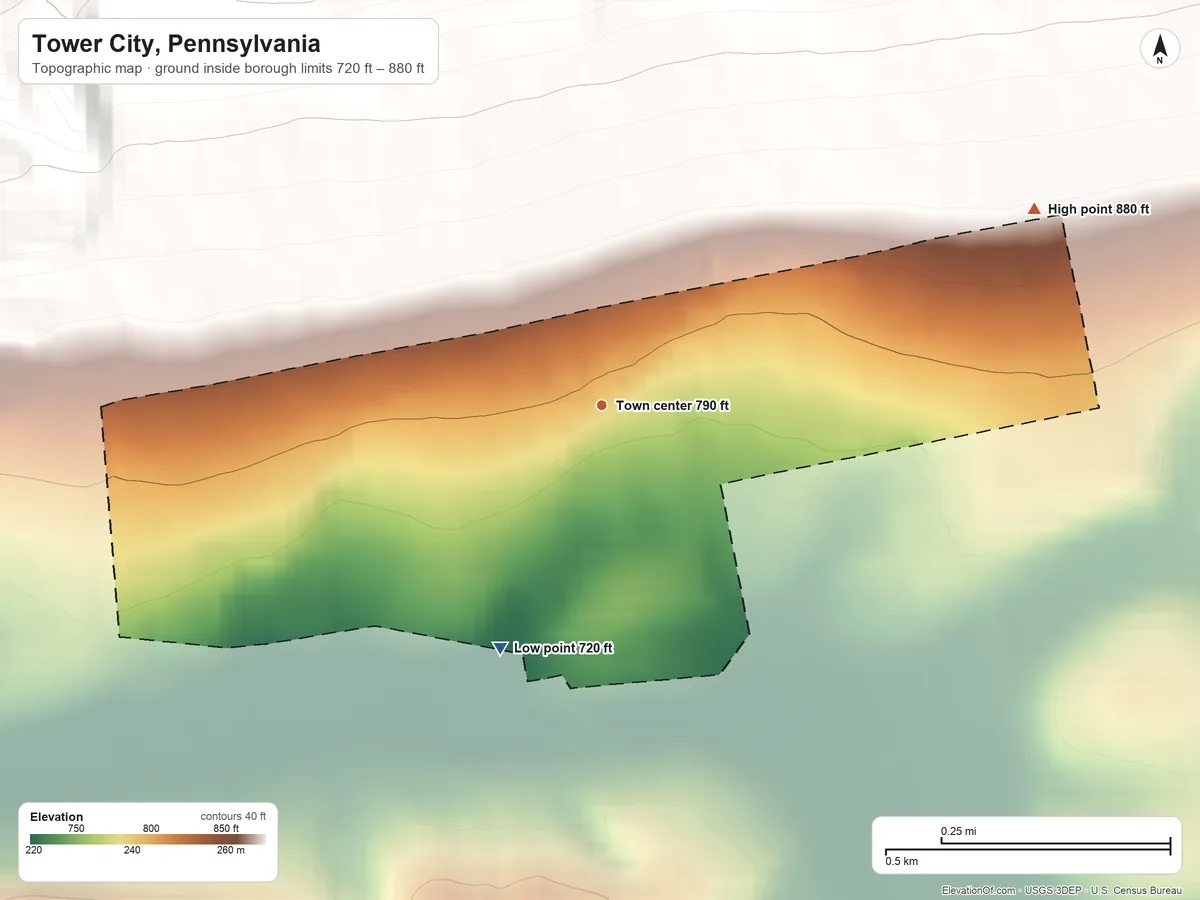Click the blue Low point triangle marker
This screenshot has width=1200, height=900.
tap(500, 649)
